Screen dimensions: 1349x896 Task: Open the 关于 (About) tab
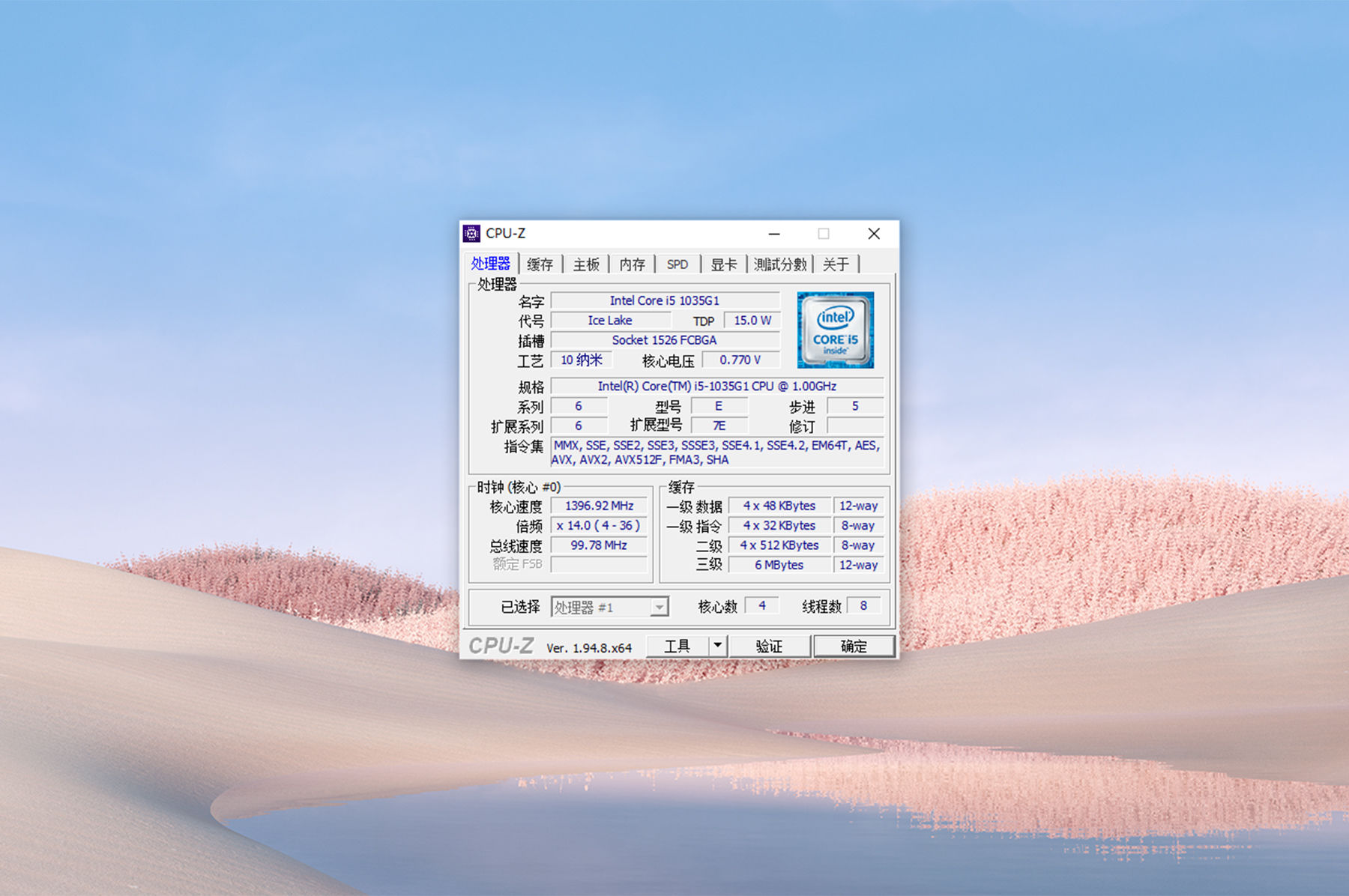(x=836, y=264)
